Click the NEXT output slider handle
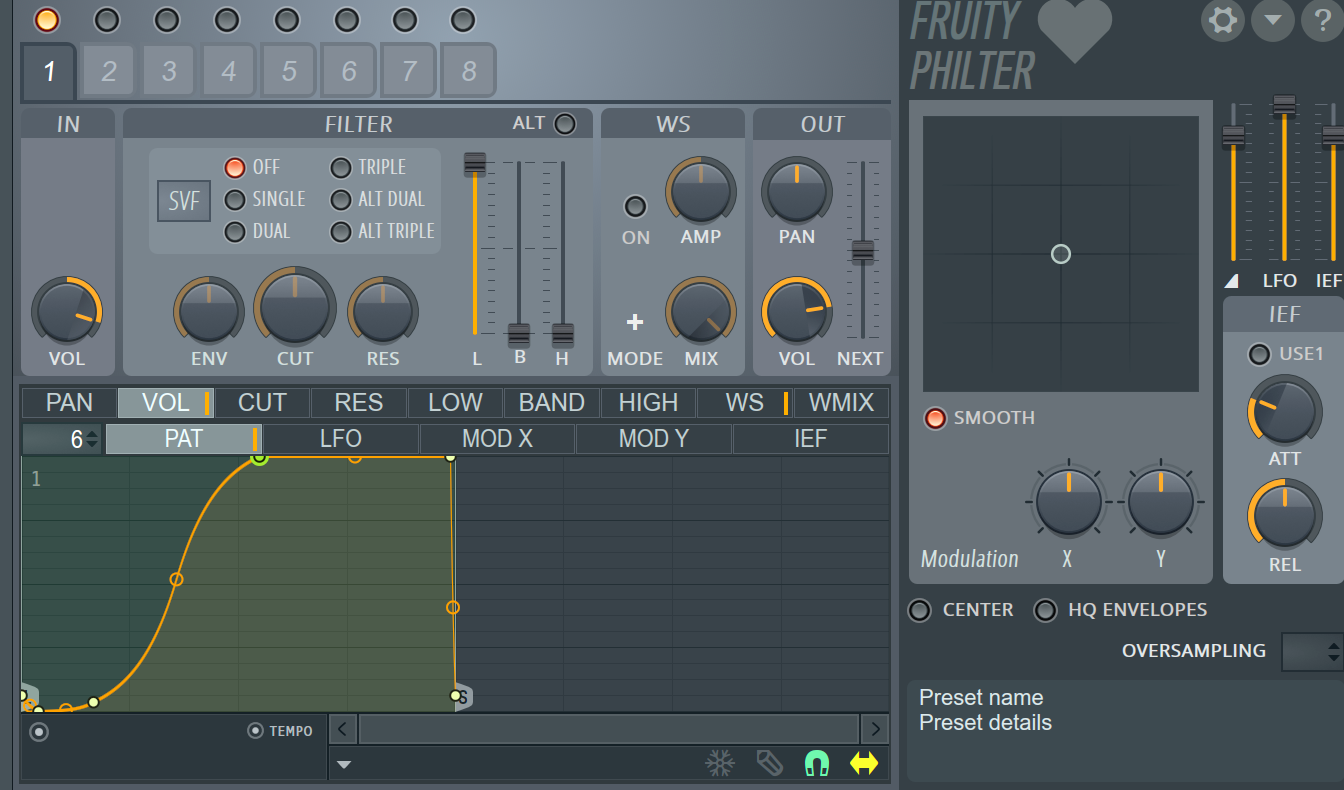Image resolution: width=1344 pixels, height=790 pixels. (863, 251)
